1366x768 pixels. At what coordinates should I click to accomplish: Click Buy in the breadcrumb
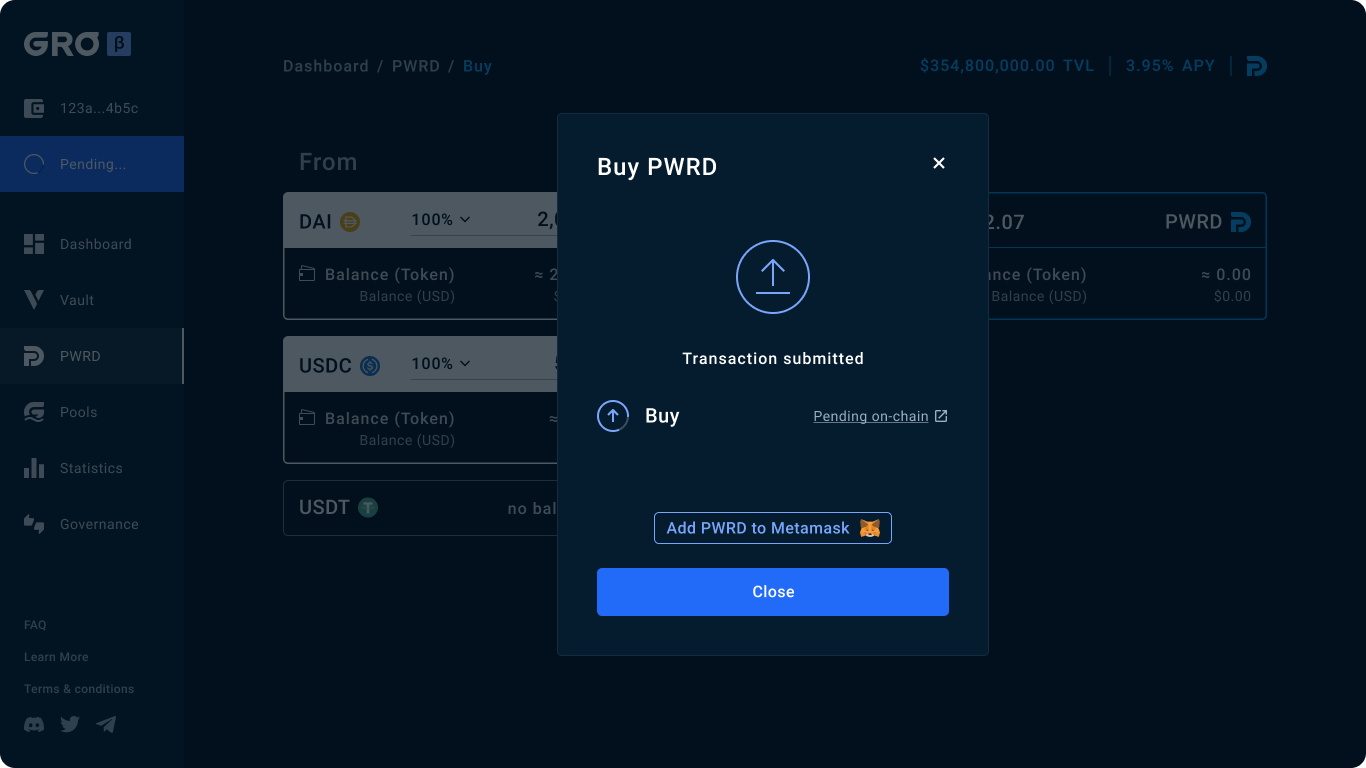[477, 66]
